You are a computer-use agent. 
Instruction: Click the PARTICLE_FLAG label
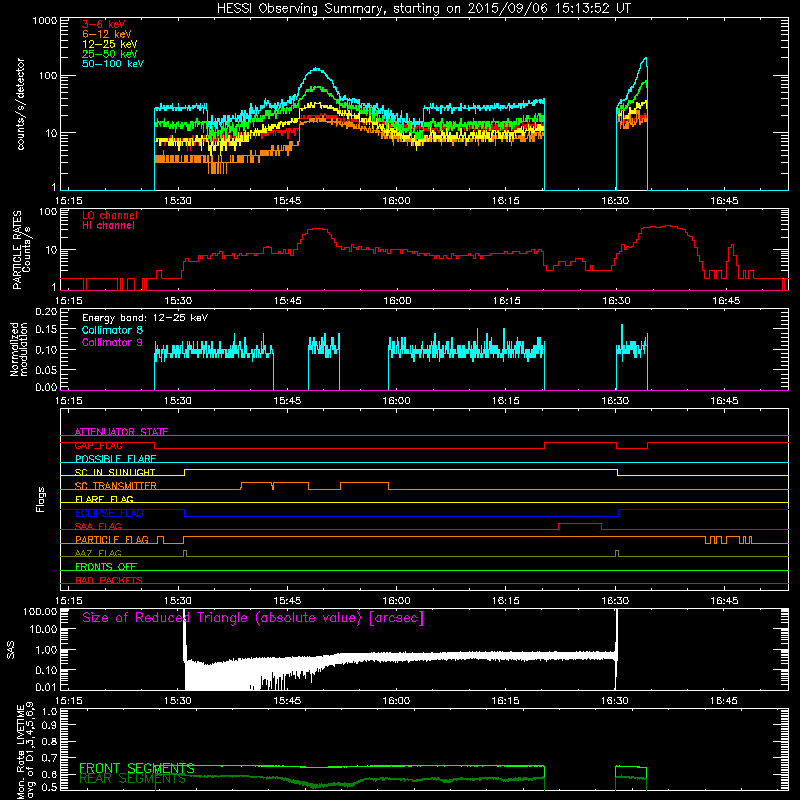pos(112,539)
